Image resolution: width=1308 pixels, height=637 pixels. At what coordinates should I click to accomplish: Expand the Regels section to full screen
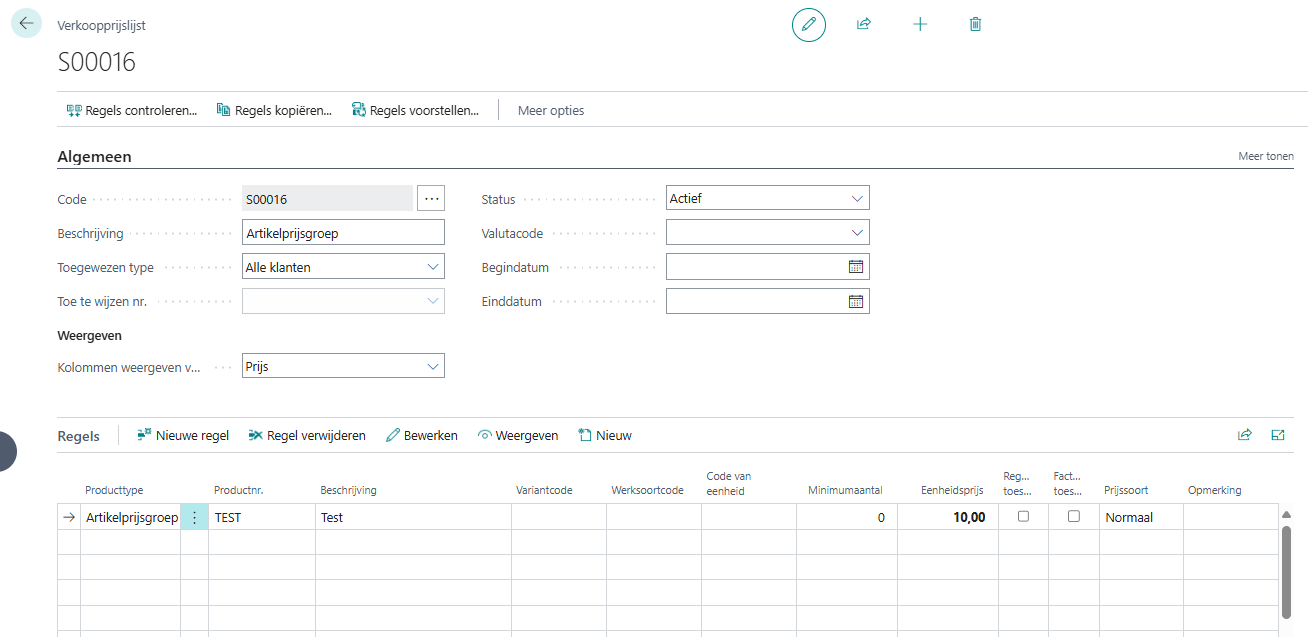pos(1277,435)
